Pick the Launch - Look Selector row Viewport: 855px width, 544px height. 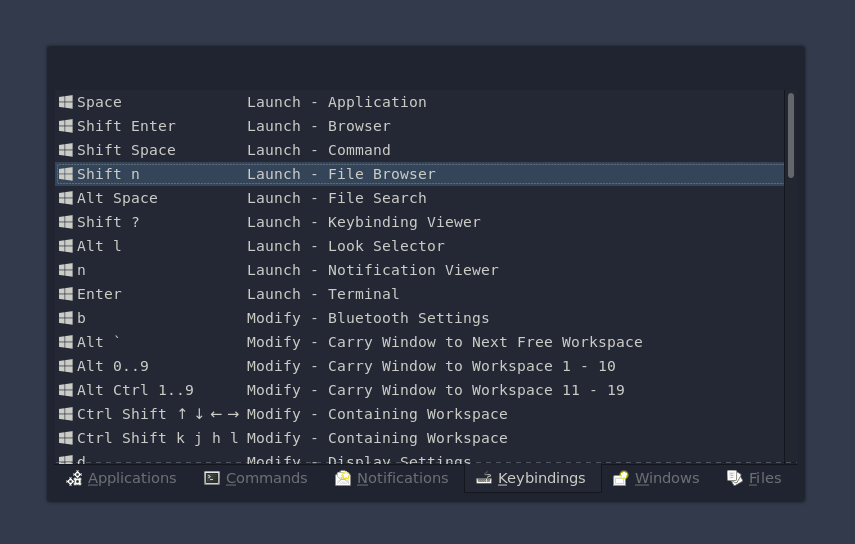point(345,246)
